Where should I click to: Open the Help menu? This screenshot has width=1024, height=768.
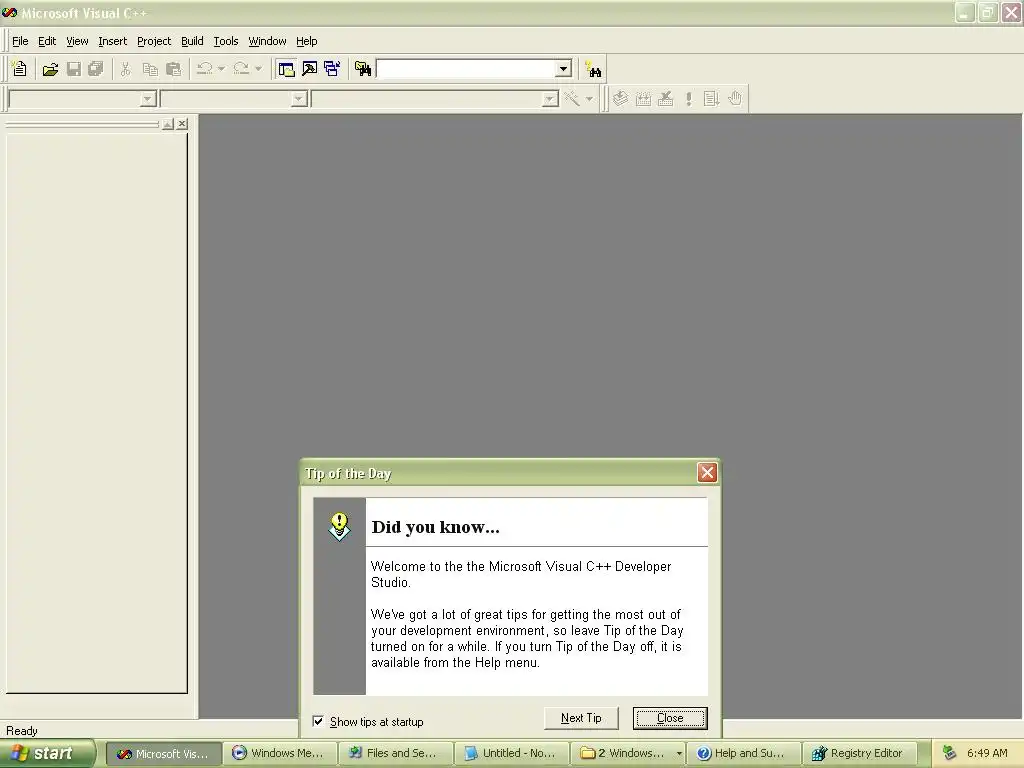(306, 41)
